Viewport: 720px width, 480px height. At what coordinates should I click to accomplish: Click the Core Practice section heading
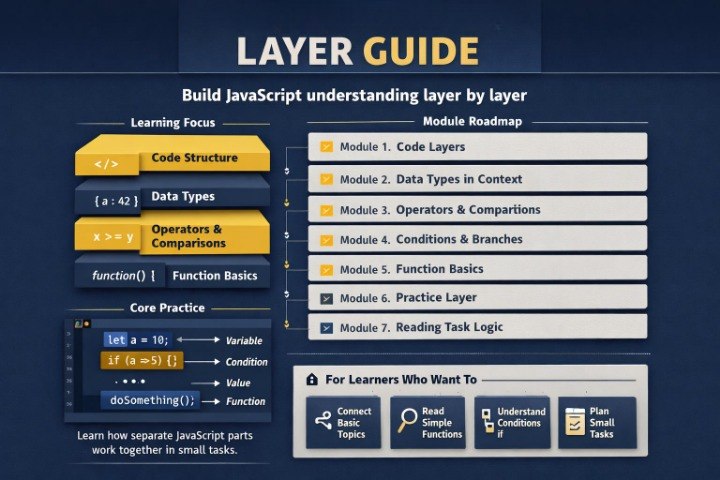point(167,308)
